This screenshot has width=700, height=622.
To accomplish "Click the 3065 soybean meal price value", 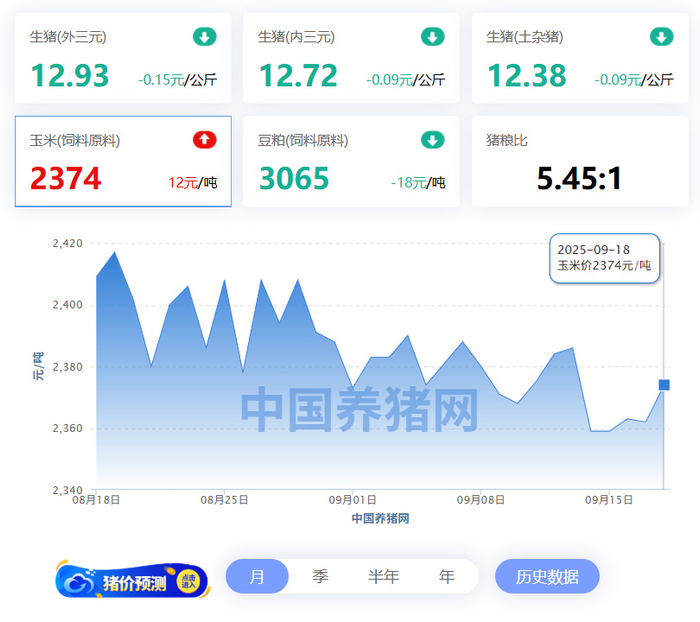I will point(294,178).
